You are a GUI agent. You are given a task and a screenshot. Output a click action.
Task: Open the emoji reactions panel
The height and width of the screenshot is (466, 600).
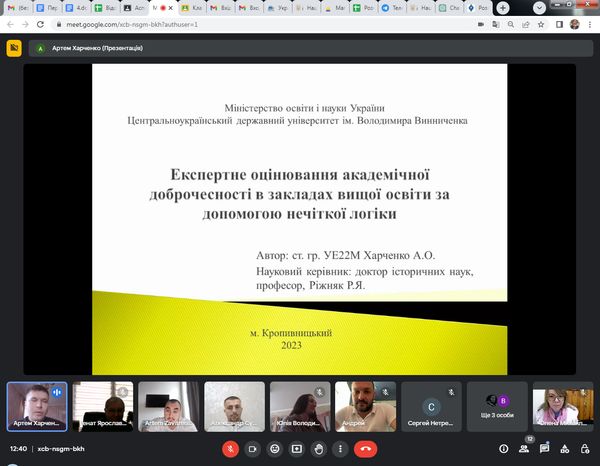pyautogui.click(x=274, y=449)
